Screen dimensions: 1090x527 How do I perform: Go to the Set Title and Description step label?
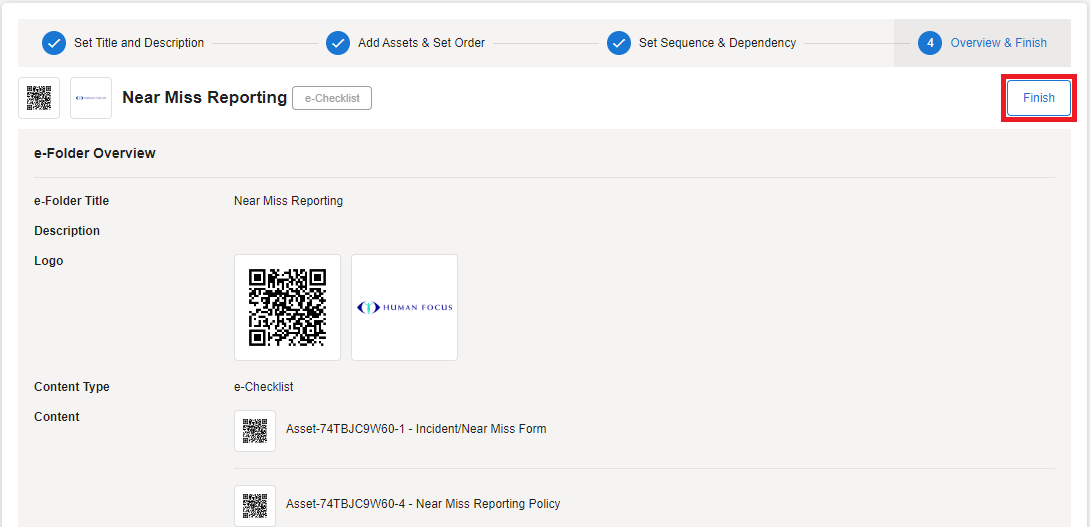pyautogui.click(x=139, y=43)
